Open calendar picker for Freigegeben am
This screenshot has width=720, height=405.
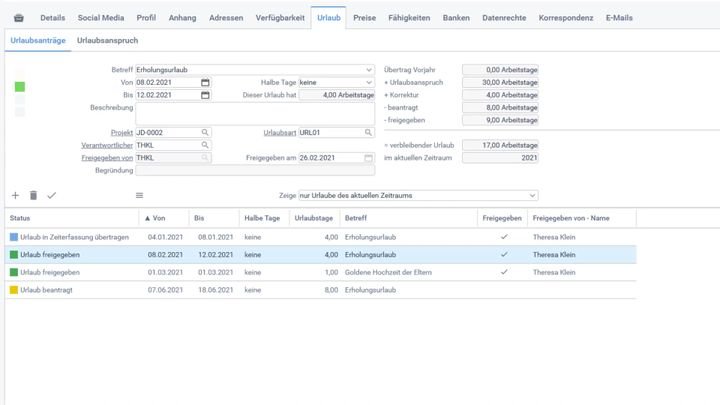click(368, 157)
